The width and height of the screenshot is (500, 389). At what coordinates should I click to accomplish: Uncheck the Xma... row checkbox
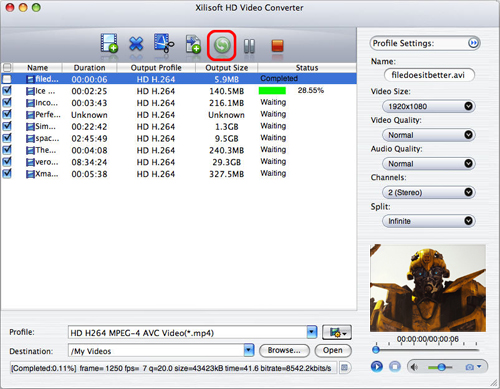click(7, 174)
